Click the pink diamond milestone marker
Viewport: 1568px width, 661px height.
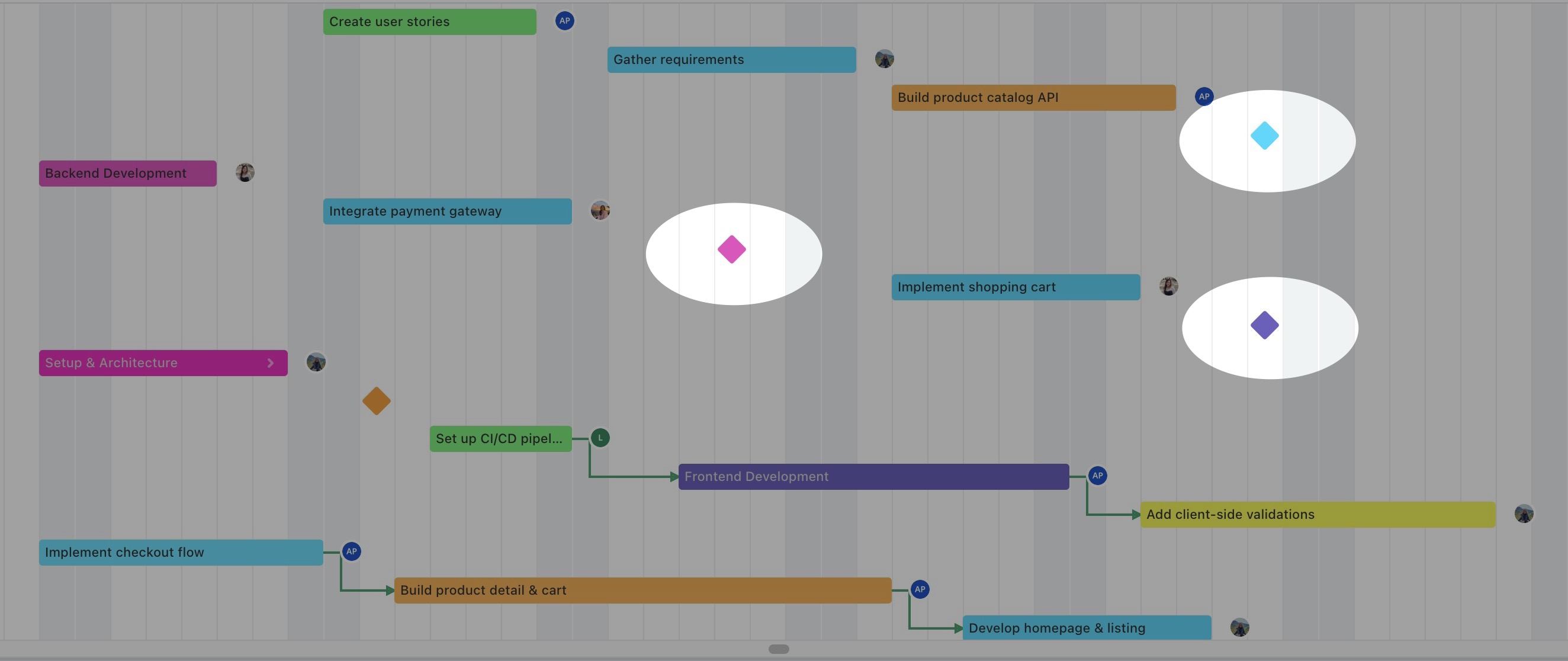pos(732,249)
